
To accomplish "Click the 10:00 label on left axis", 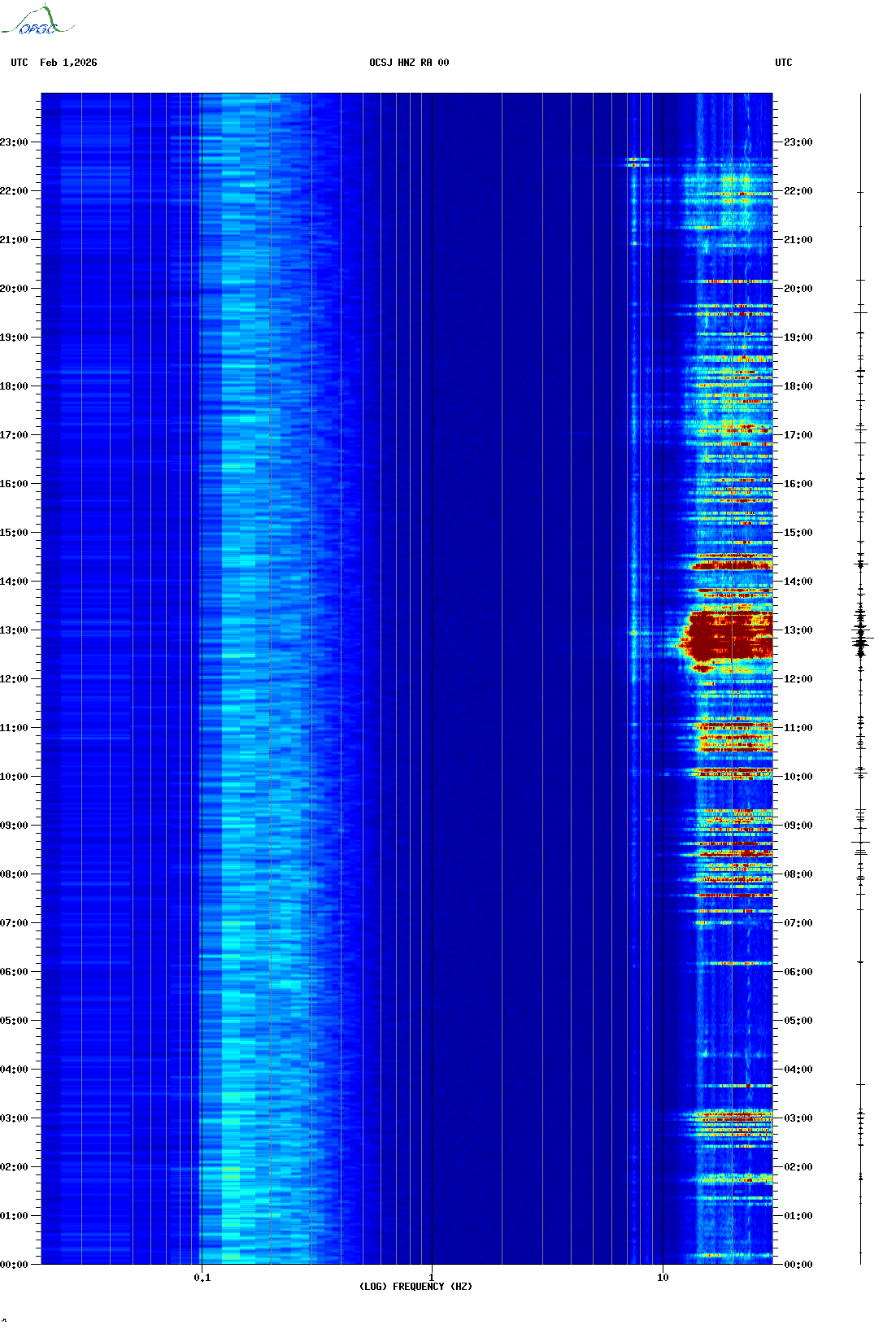I will coord(14,777).
